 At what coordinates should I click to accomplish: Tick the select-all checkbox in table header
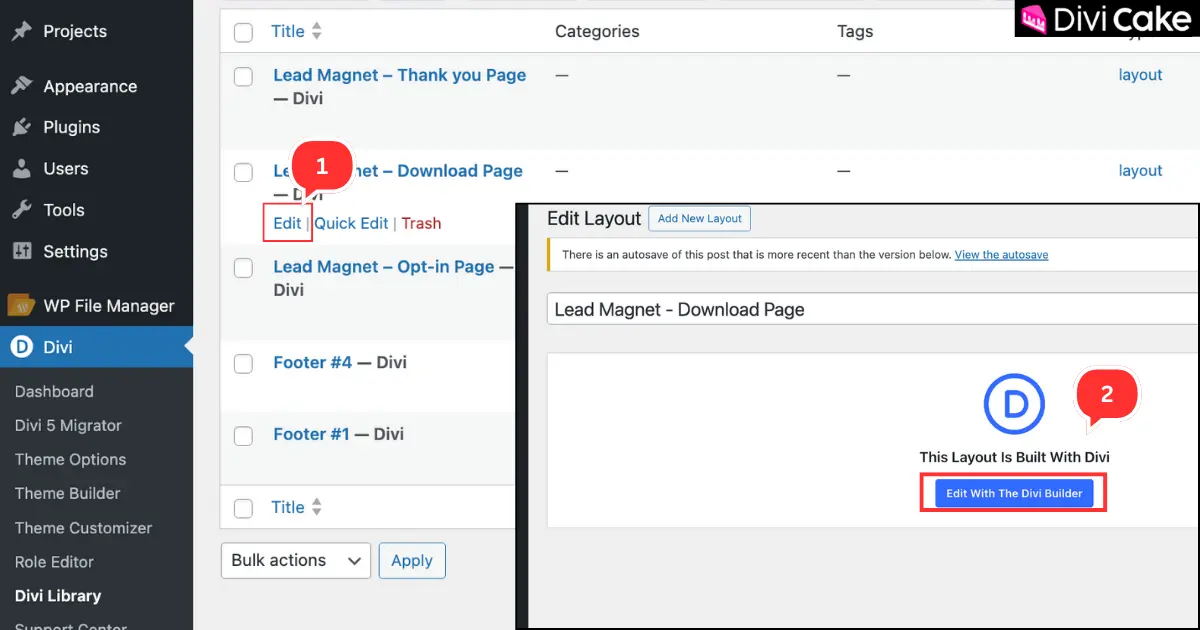(243, 32)
